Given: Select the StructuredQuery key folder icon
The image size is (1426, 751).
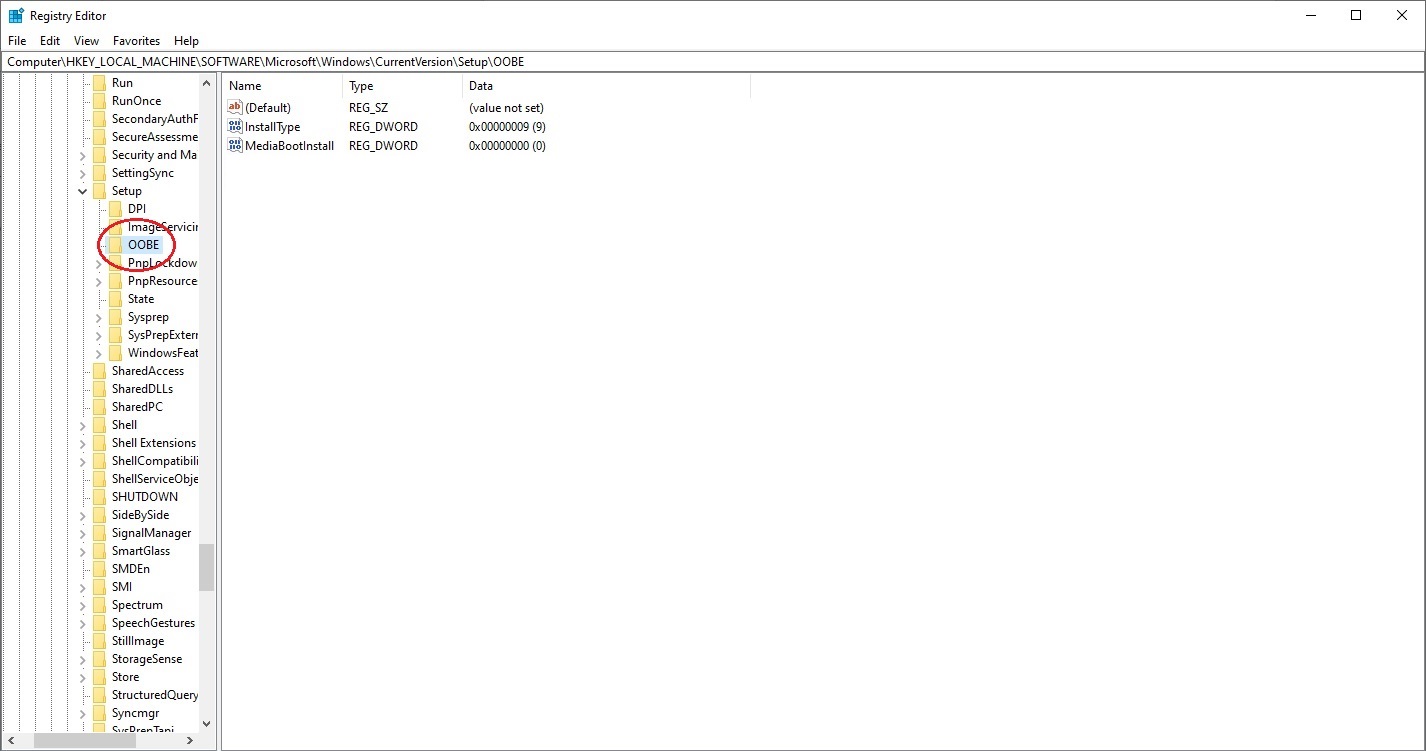Looking at the screenshot, I should click(x=99, y=695).
